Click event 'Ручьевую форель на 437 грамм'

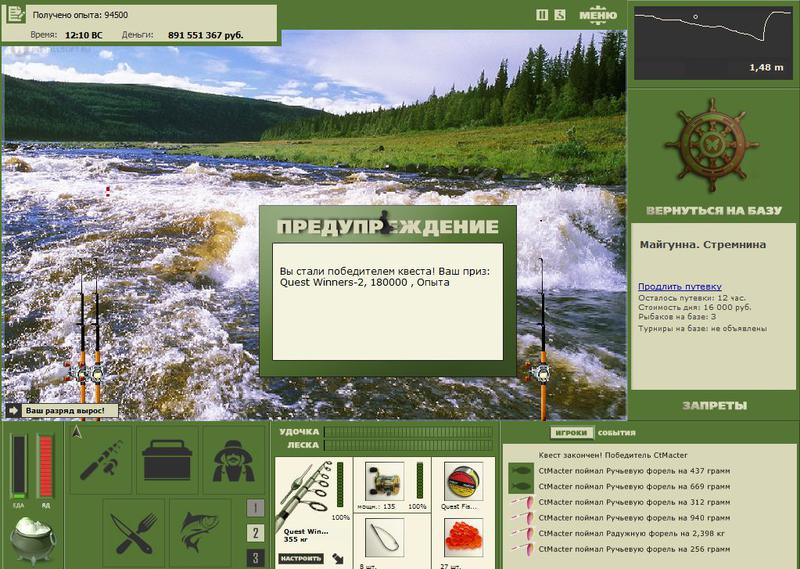pyautogui.click(x=634, y=471)
